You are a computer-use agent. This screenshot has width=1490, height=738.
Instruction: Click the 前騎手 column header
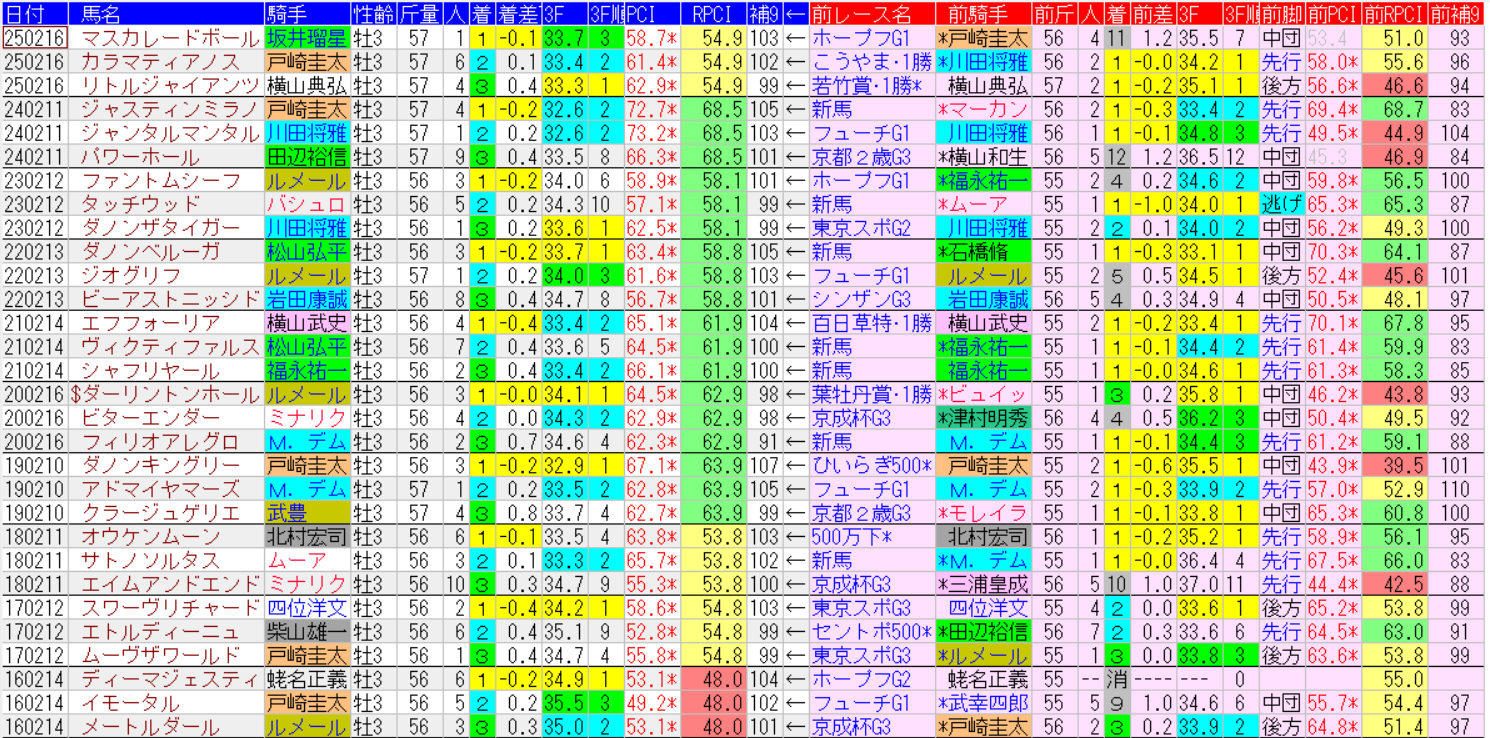tap(983, 14)
